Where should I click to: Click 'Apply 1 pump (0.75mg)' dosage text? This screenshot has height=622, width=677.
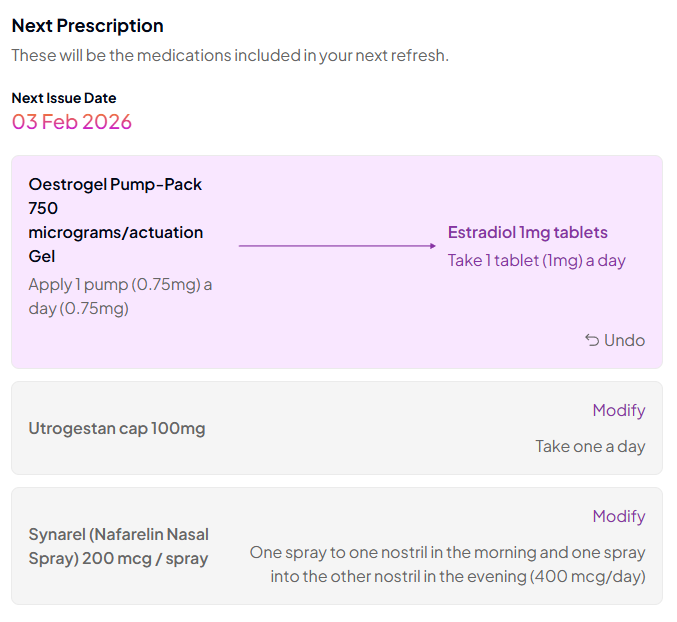pos(120,296)
